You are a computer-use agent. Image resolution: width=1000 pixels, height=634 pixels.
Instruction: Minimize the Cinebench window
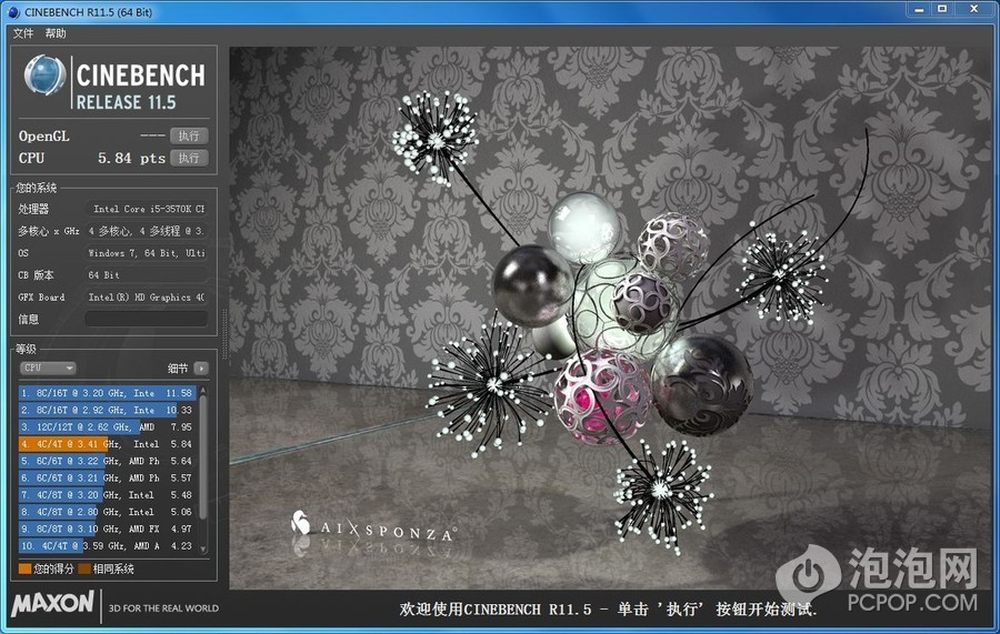point(919,10)
